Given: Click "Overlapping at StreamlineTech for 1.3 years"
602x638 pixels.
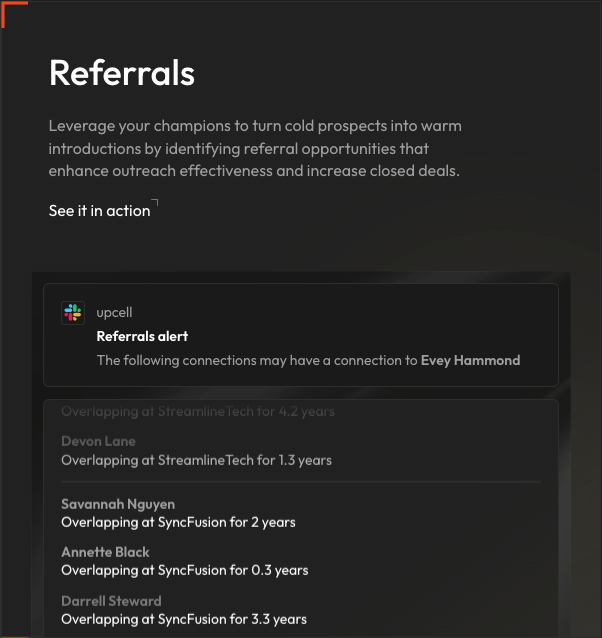Looking at the screenshot, I should [196, 461].
